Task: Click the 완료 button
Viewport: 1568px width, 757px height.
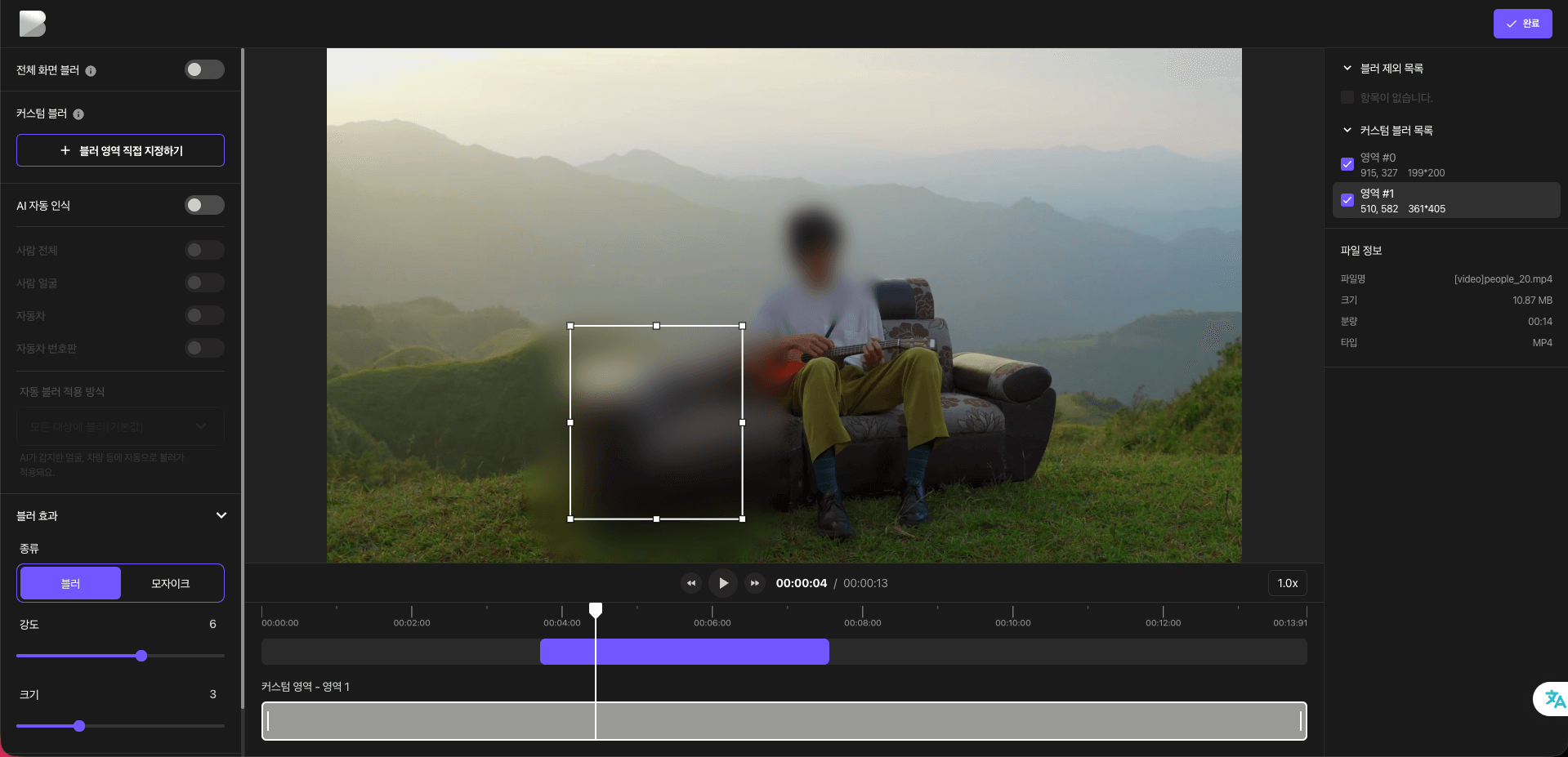Action: coord(1522,24)
